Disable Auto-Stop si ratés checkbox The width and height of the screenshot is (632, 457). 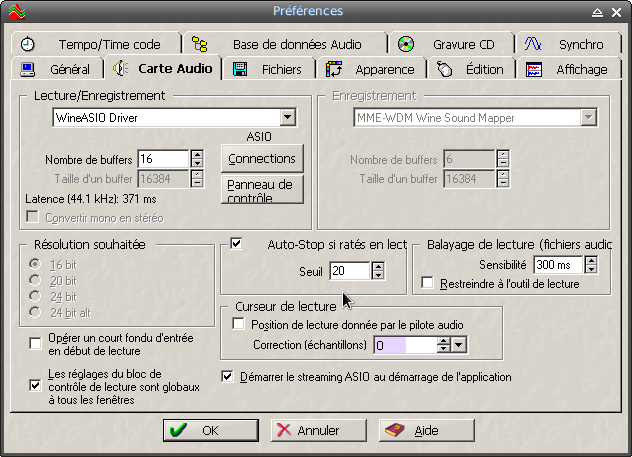point(237,243)
